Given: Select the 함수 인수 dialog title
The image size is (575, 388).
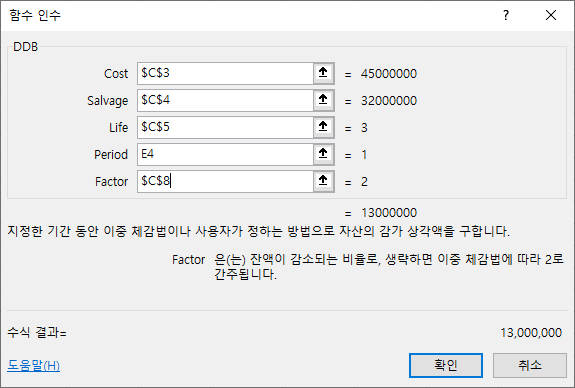Looking at the screenshot, I should click(x=35, y=15).
